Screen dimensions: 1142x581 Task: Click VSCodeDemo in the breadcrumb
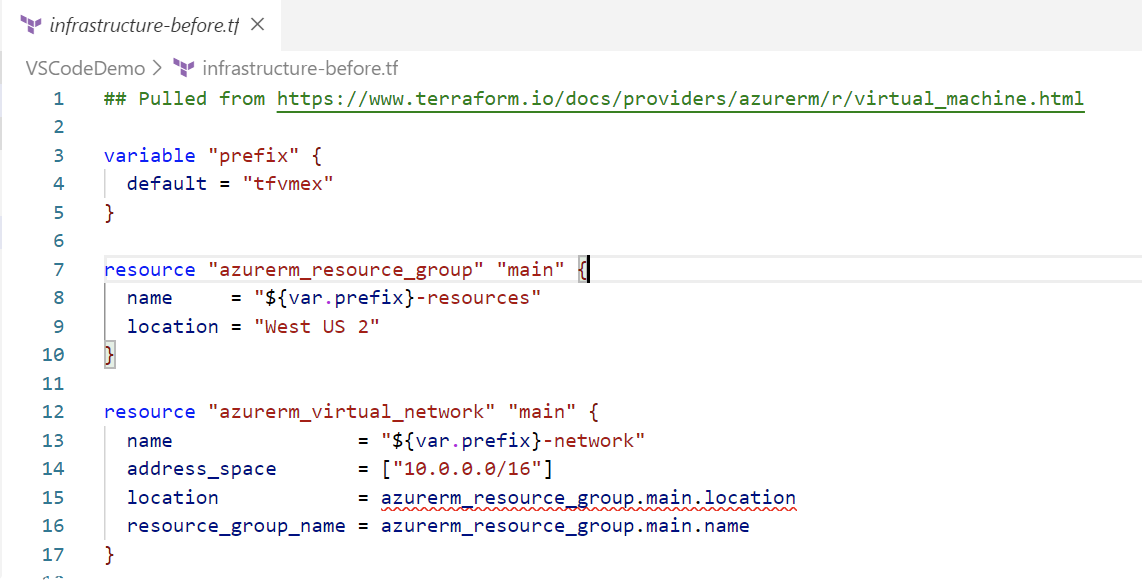(x=85, y=68)
